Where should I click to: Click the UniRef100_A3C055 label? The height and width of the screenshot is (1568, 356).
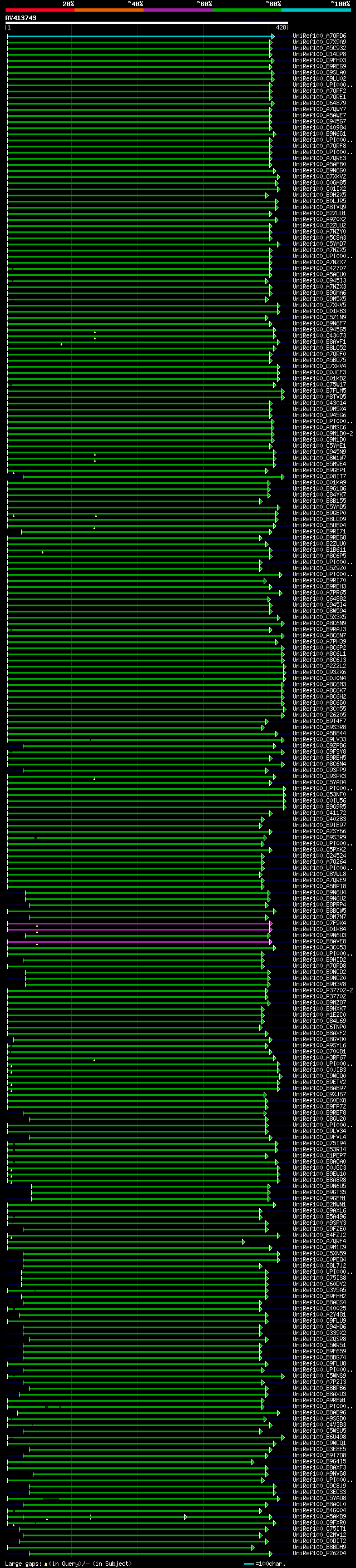point(319,709)
